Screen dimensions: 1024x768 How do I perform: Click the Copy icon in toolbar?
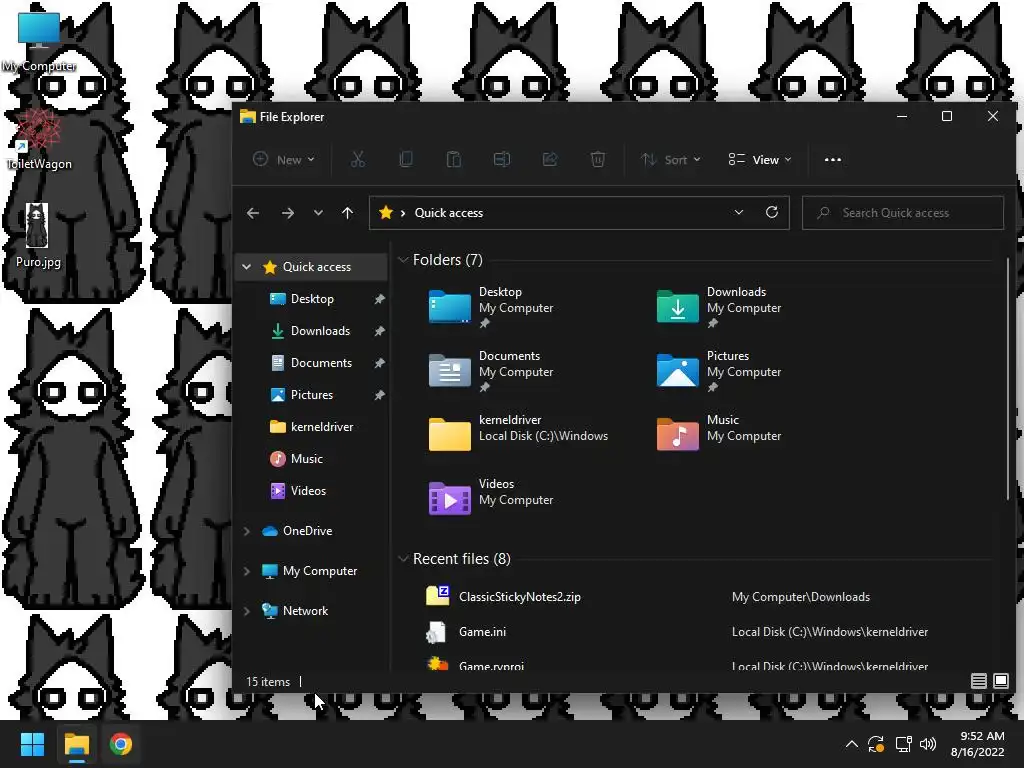tap(406, 159)
